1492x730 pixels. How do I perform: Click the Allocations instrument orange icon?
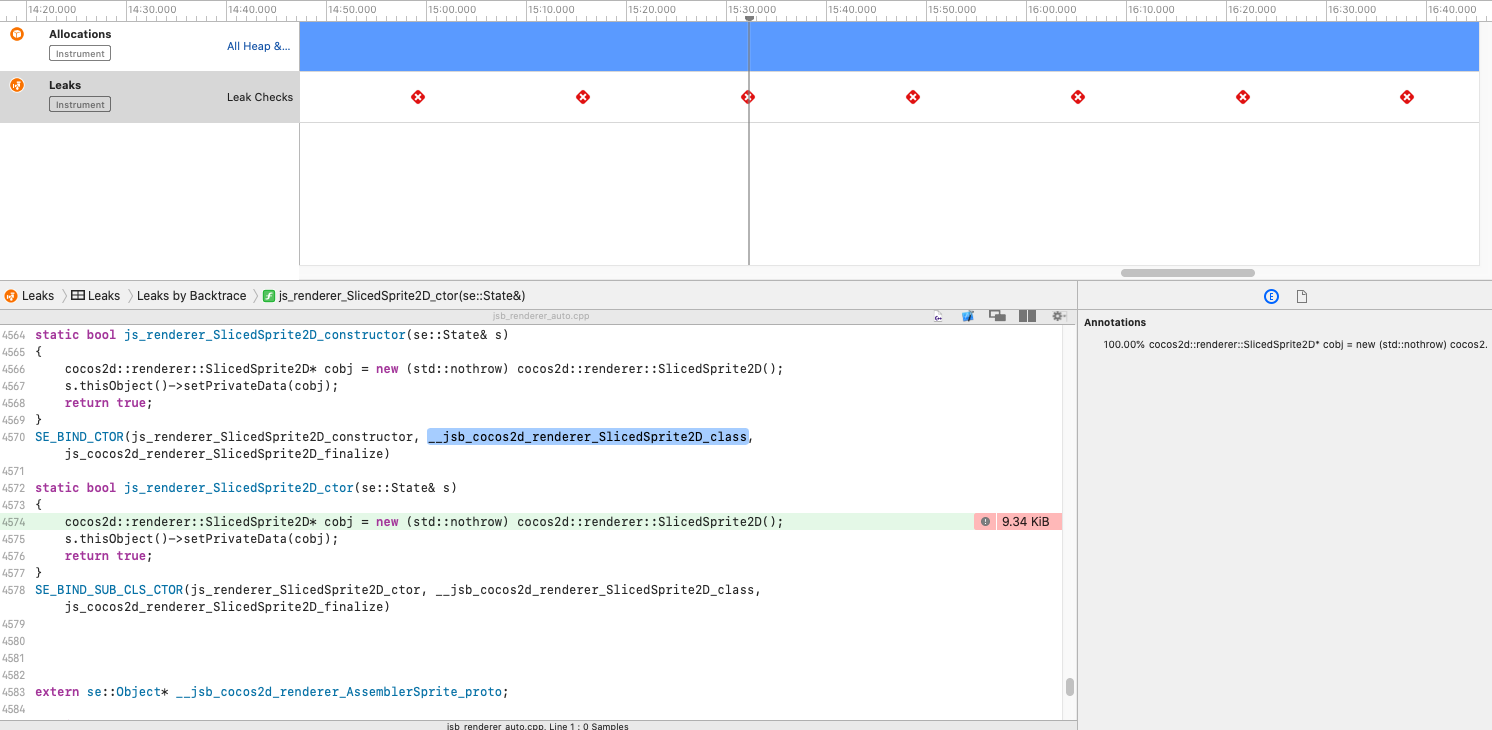coord(17,34)
